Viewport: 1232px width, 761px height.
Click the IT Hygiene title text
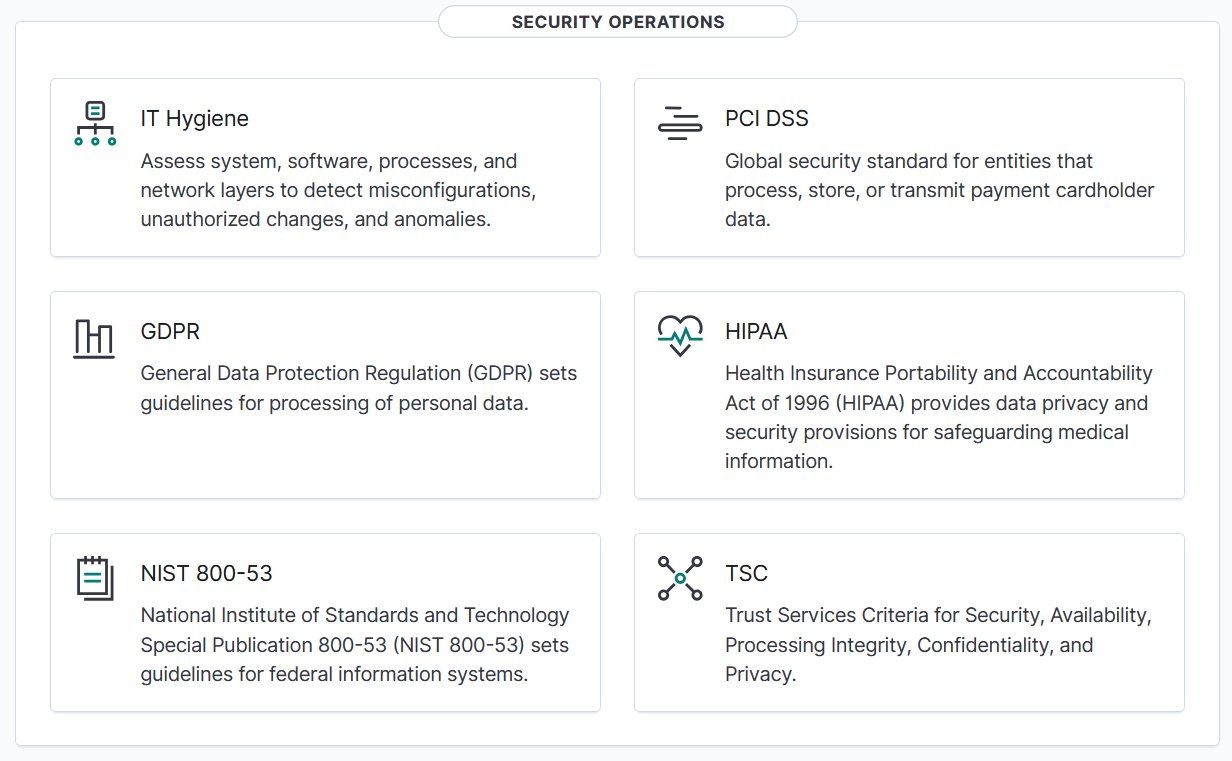[x=195, y=118]
